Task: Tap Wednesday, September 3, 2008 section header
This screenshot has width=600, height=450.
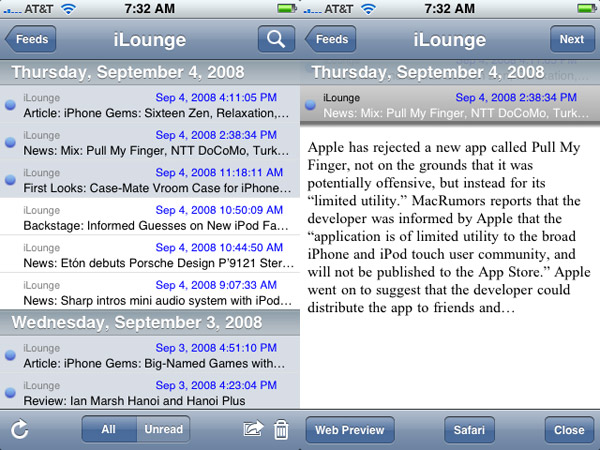Action: click(150, 323)
